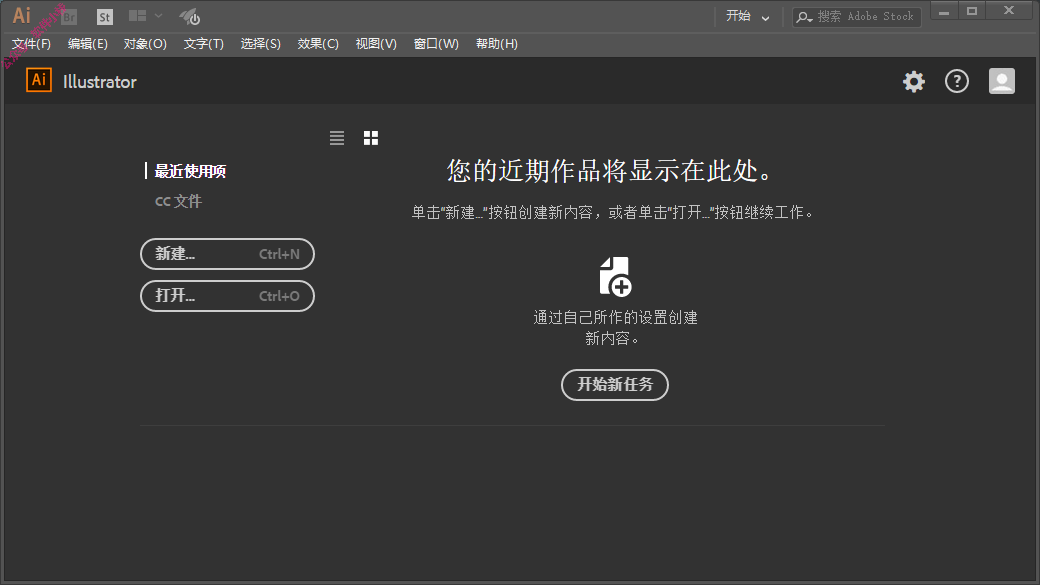Select the 最近使用项 tab
The image size is (1040, 585).
click(x=190, y=171)
